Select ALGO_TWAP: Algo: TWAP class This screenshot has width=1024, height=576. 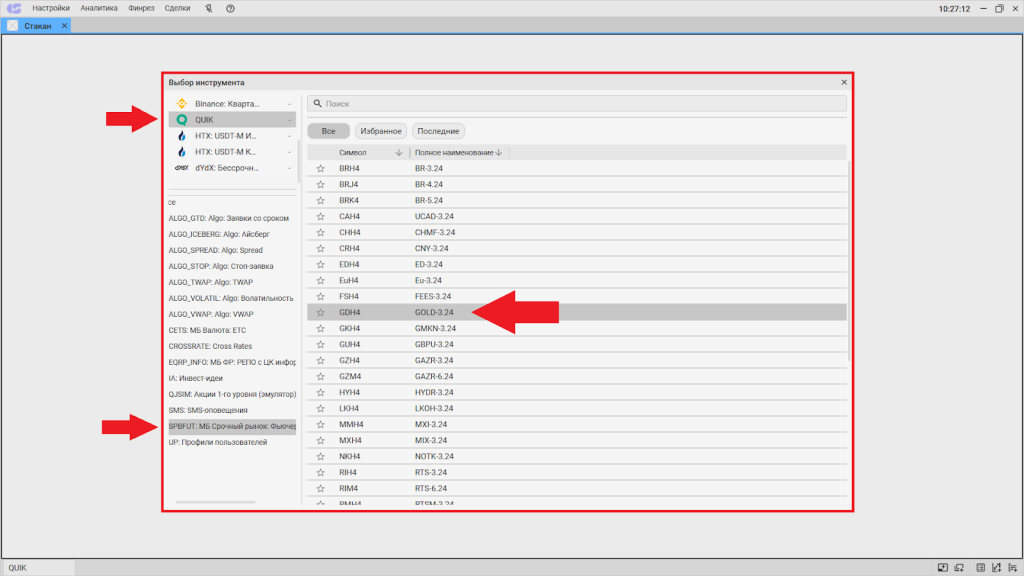pos(210,282)
